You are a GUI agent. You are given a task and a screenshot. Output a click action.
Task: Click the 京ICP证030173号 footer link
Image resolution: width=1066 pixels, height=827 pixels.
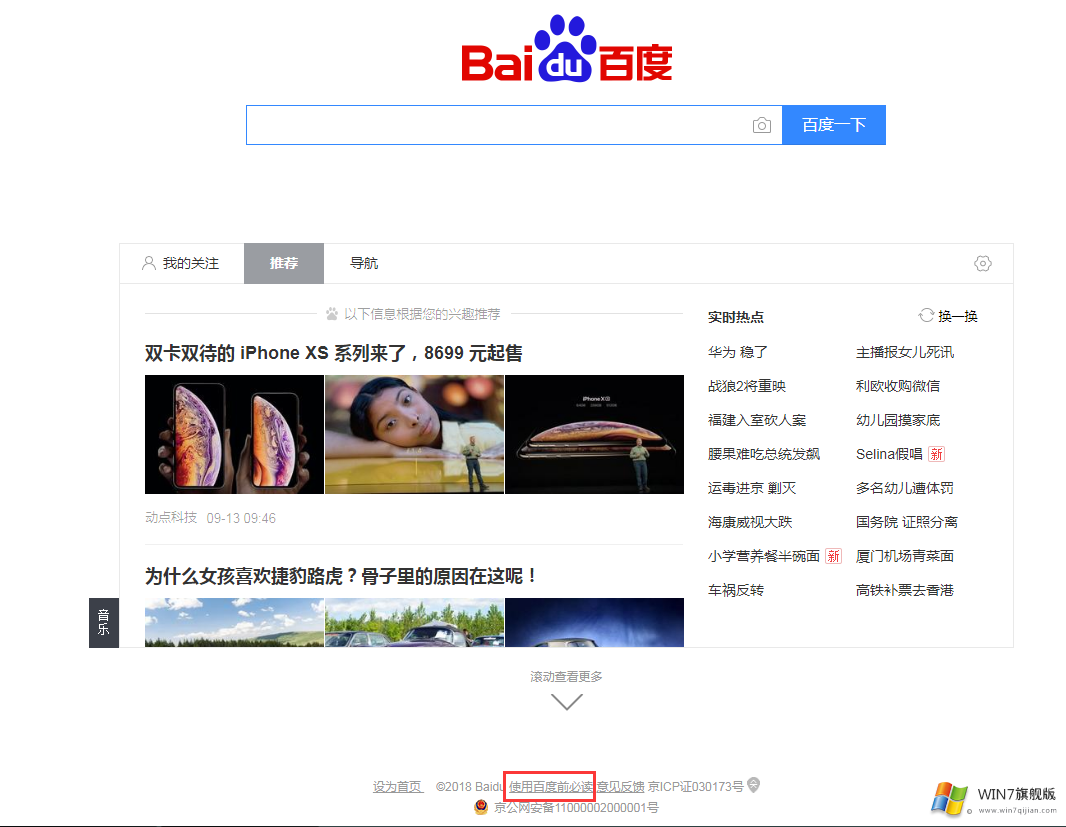point(695,787)
